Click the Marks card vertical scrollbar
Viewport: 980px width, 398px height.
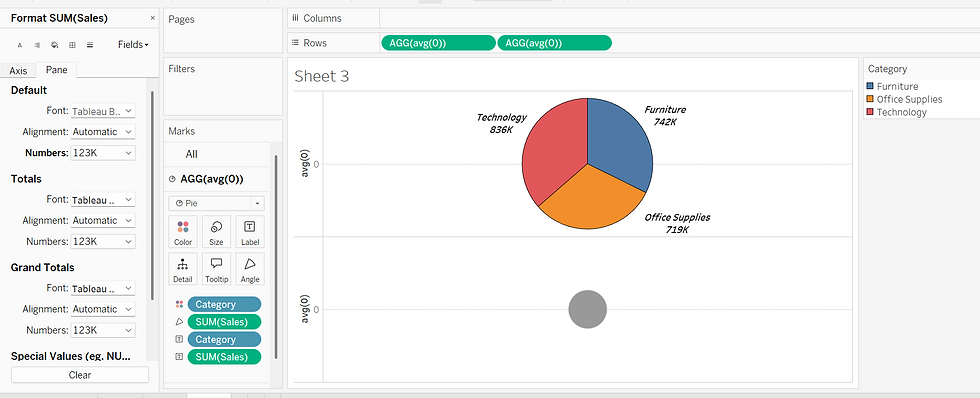[x=275, y=256]
